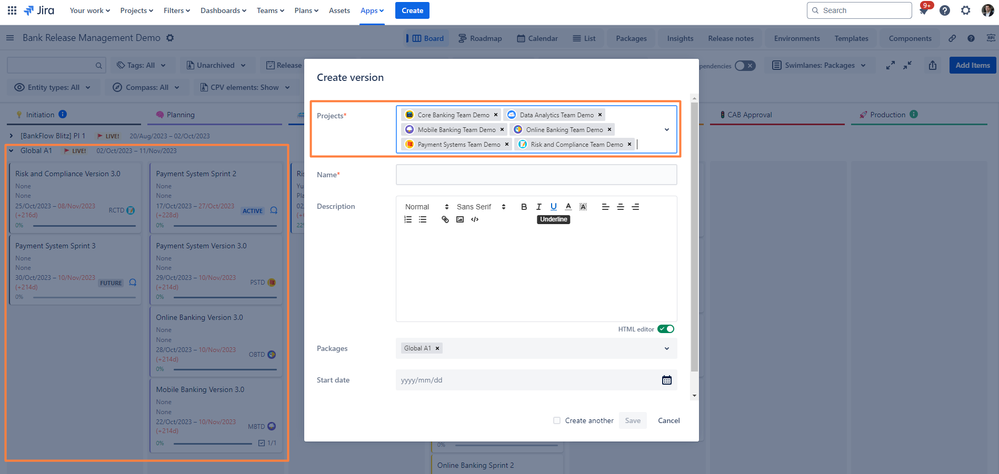The height and width of the screenshot is (474, 999).
Task: Open the Projects menu in top navigation
Action: tap(137, 10)
